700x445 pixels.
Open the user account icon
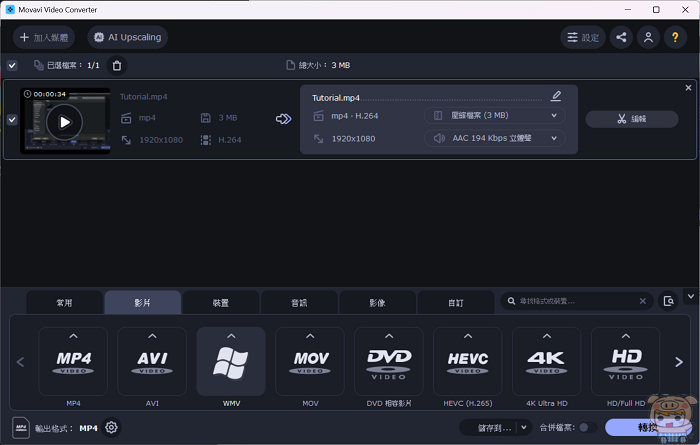(649, 38)
